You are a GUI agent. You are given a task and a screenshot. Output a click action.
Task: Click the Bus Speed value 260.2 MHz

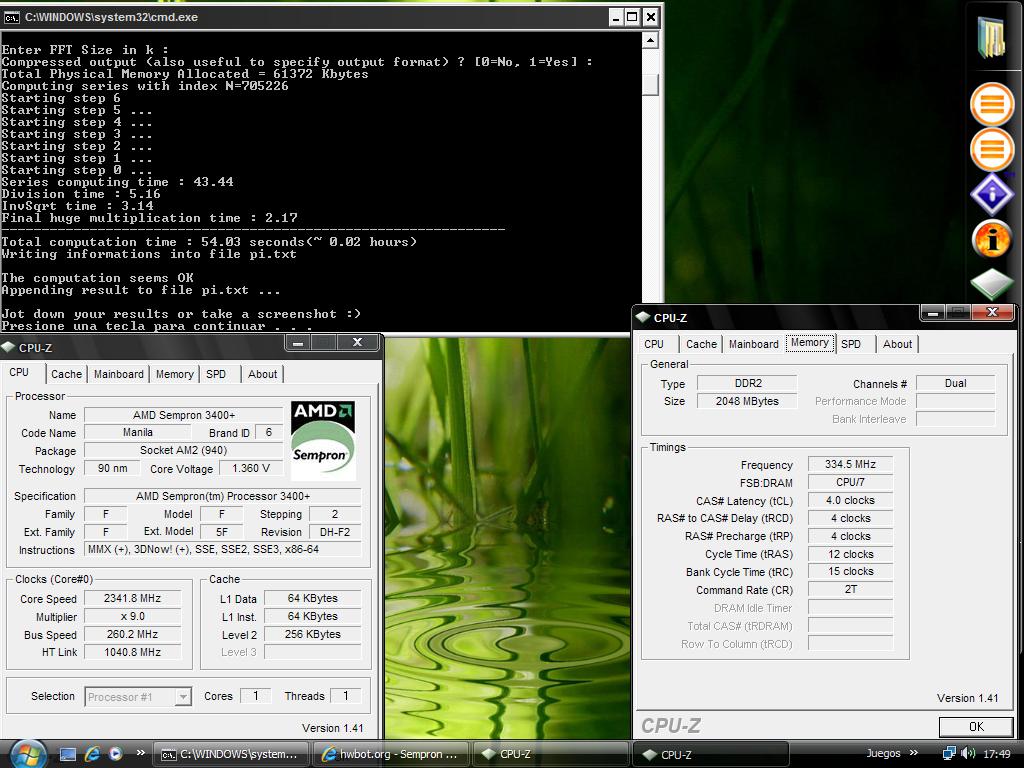pyautogui.click(x=133, y=634)
